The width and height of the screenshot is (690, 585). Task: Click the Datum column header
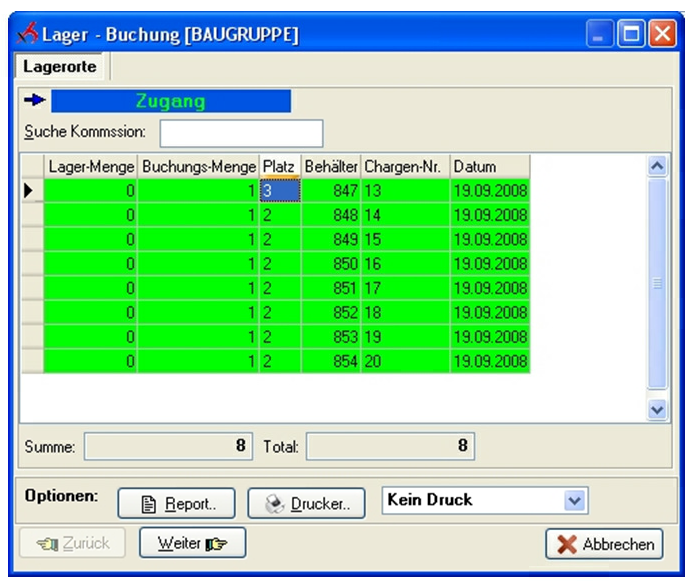[489, 166]
